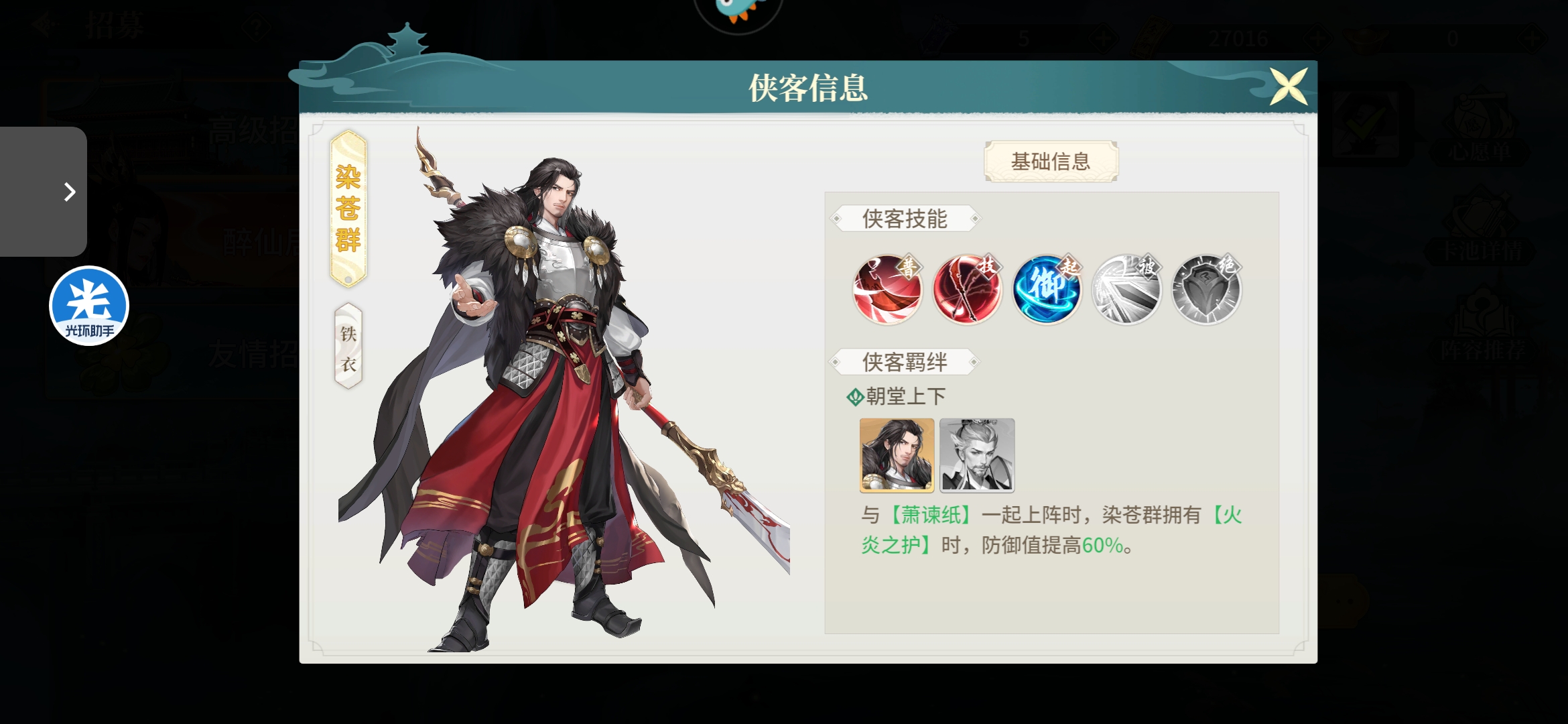Expand the left side panel arrow

pos(44,192)
